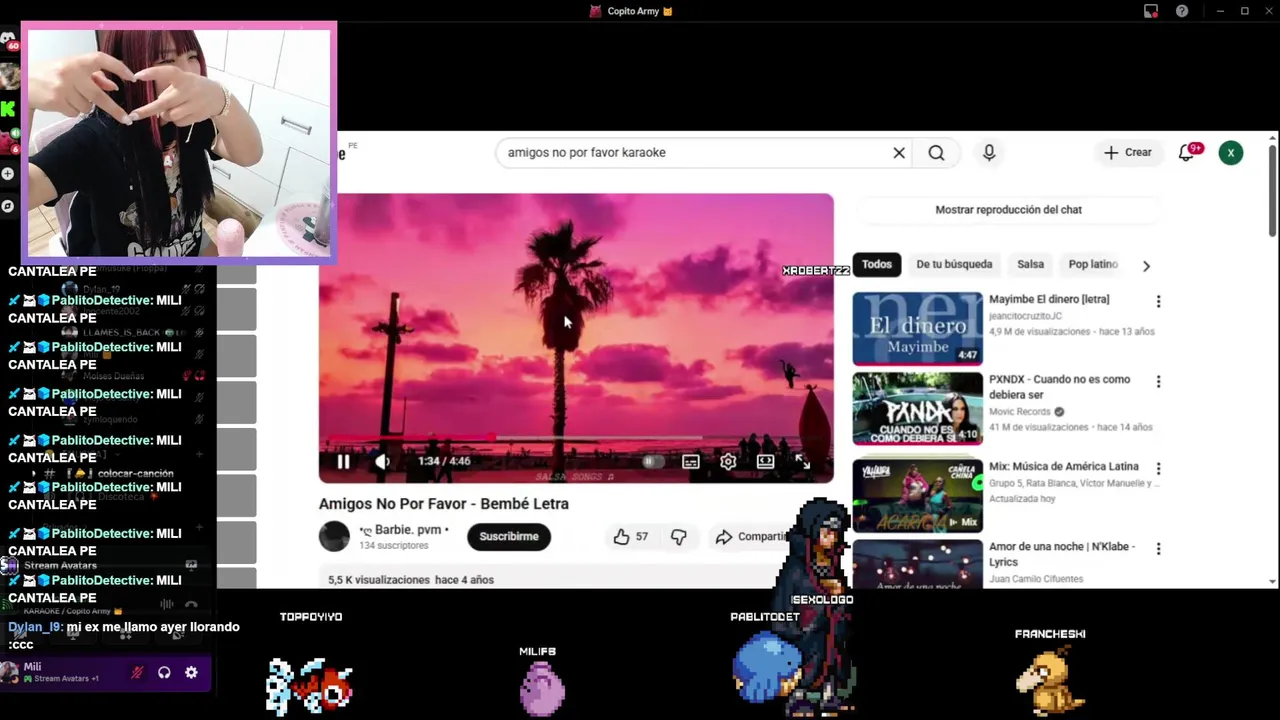Click Mostrar reproducción del chat

click(1008, 210)
